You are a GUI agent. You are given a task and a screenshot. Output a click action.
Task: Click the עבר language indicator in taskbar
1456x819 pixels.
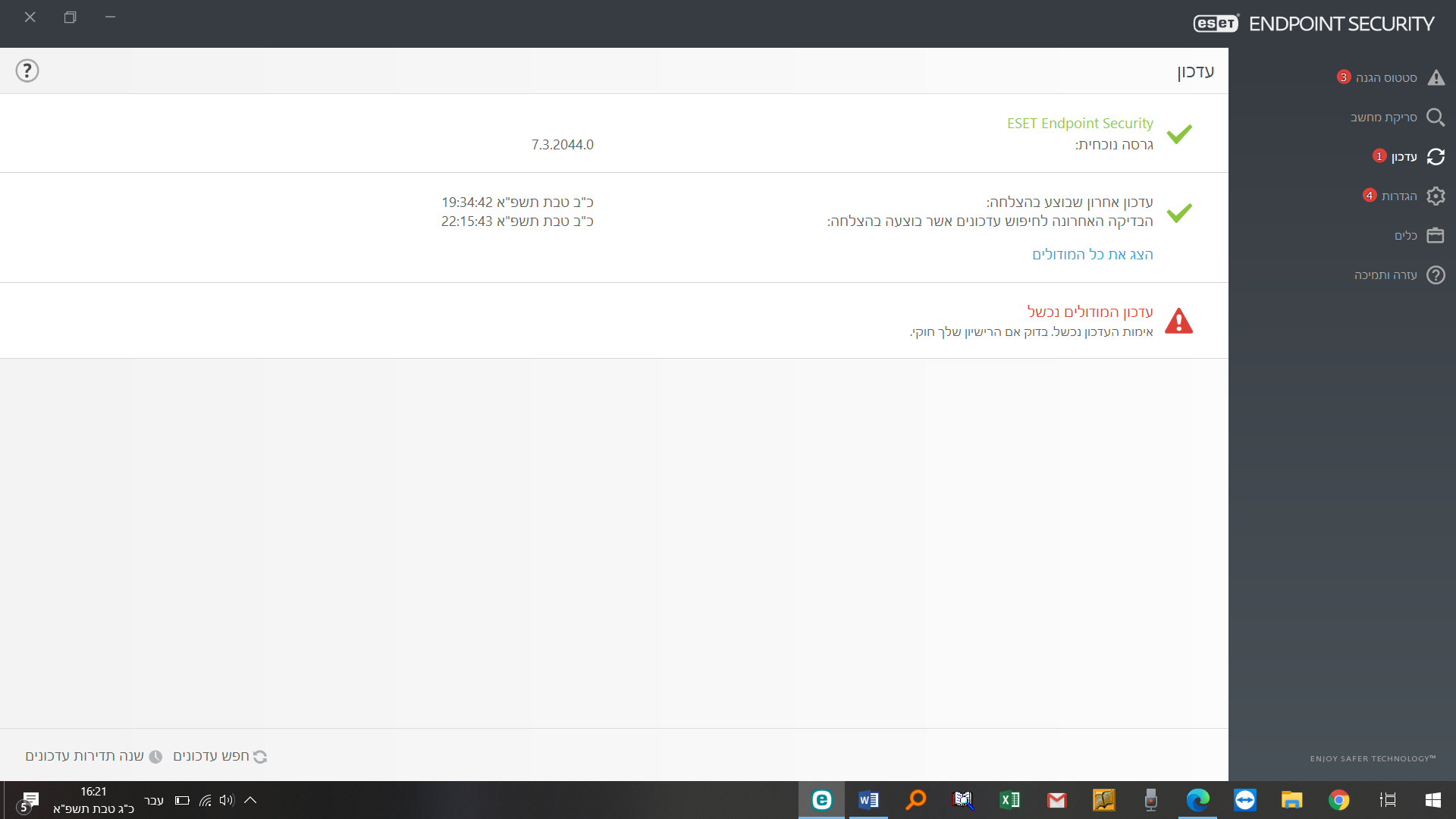point(154,801)
